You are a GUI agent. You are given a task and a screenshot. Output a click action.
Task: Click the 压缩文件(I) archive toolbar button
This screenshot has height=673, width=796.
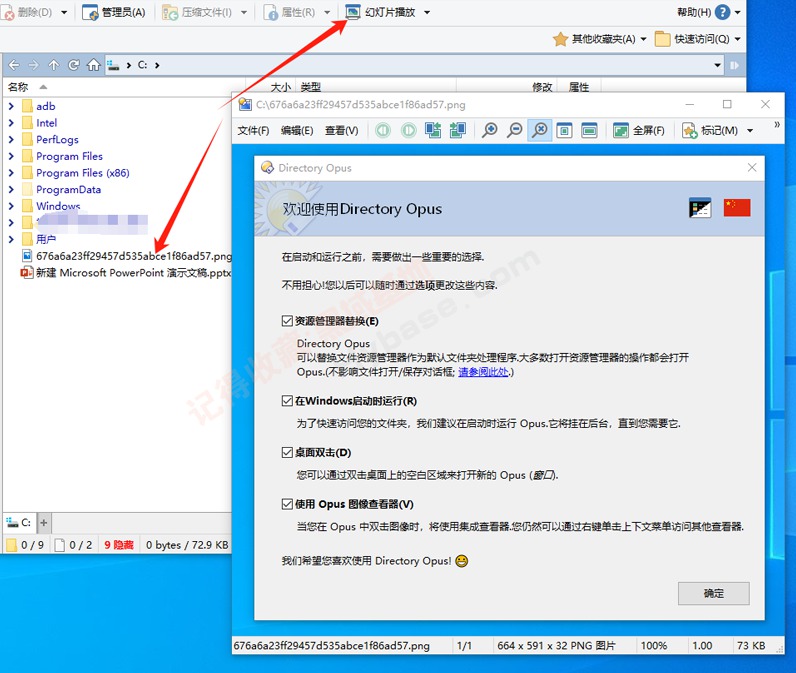click(197, 12)
